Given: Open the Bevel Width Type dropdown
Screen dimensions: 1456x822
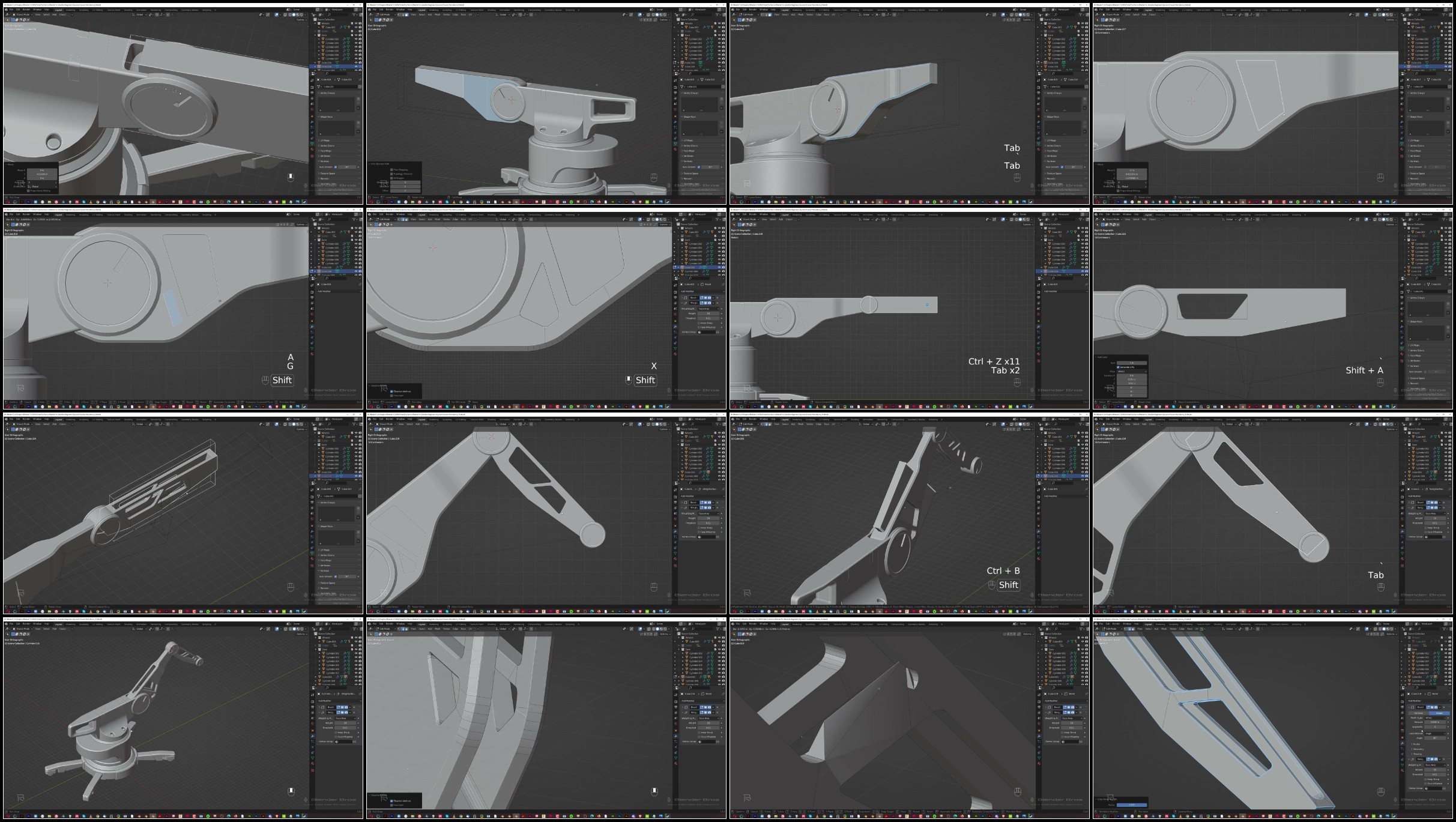Looking at the screenshot, I should click(x=1436, y=718).
